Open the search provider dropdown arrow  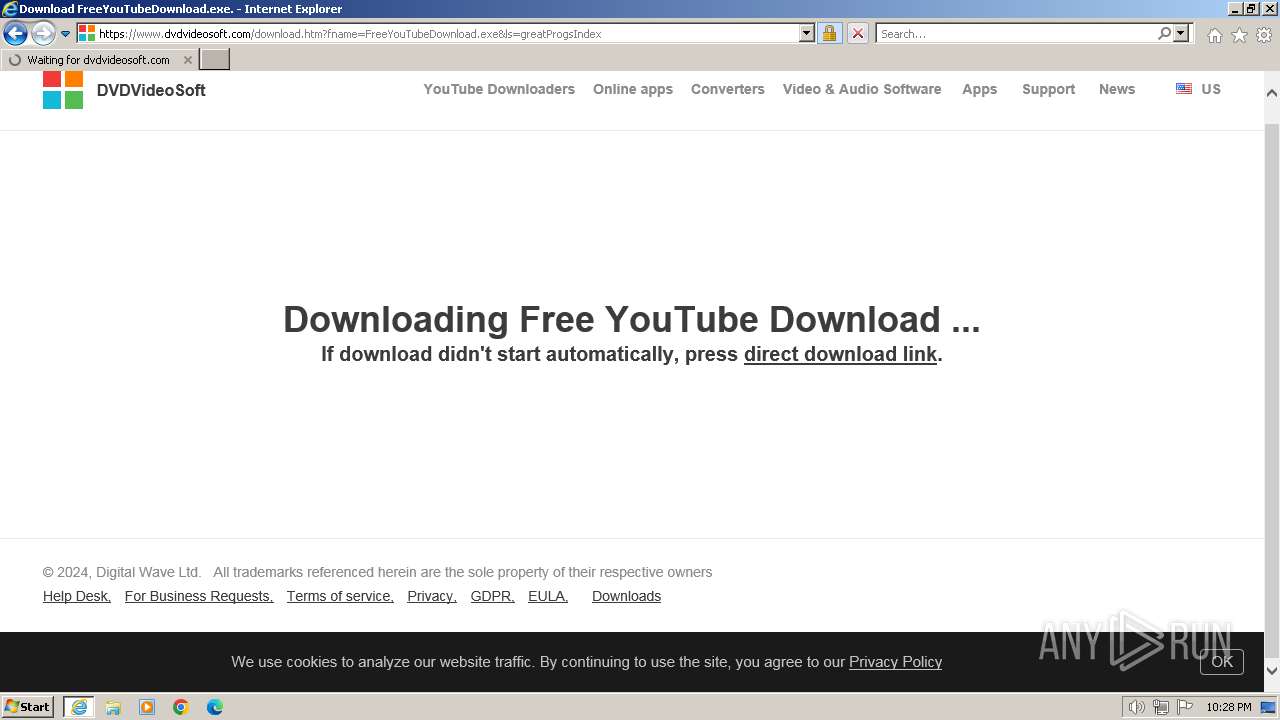[1181, 33]
